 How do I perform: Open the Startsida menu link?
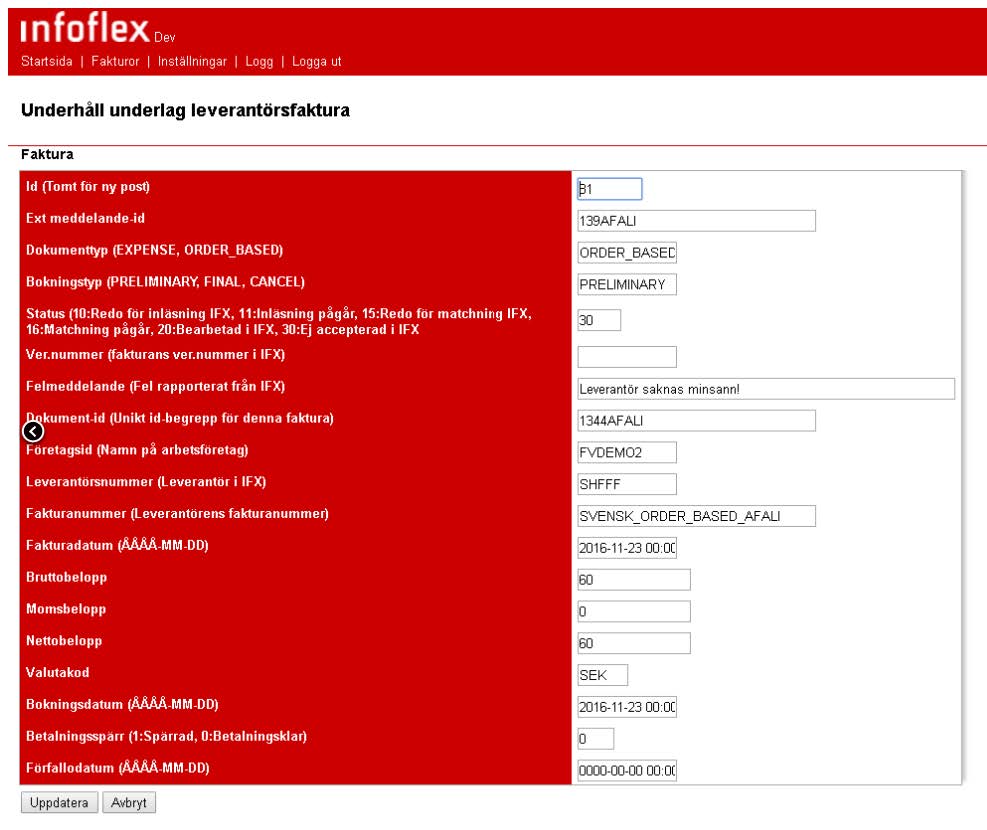pyautogui.click(x=47, y=62)
